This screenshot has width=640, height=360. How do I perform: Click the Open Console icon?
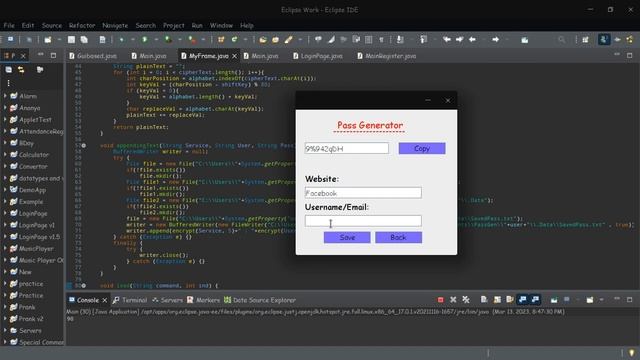click(x=590, y=300)
